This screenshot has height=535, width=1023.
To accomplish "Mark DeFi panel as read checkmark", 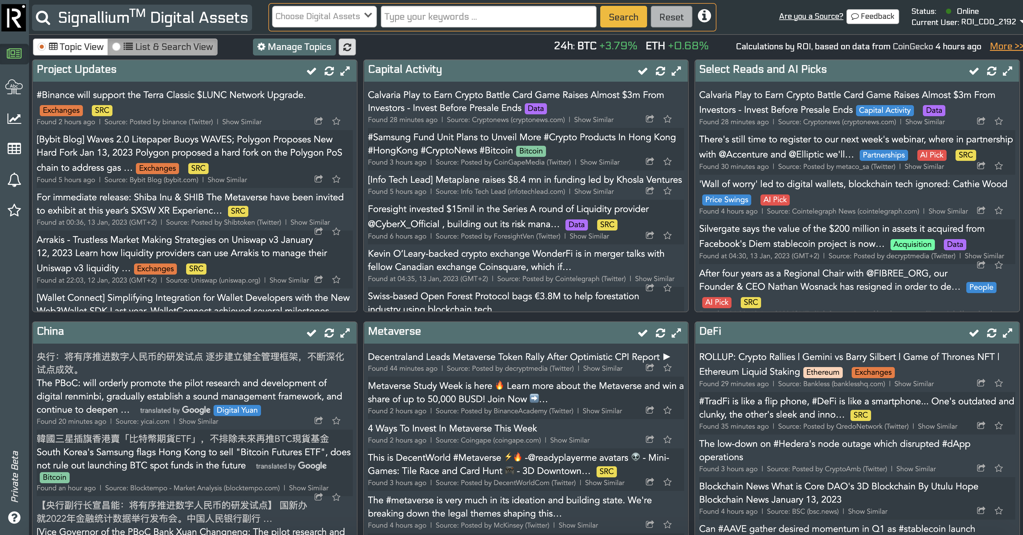I will pyautogui.click(x=974, y=333).
